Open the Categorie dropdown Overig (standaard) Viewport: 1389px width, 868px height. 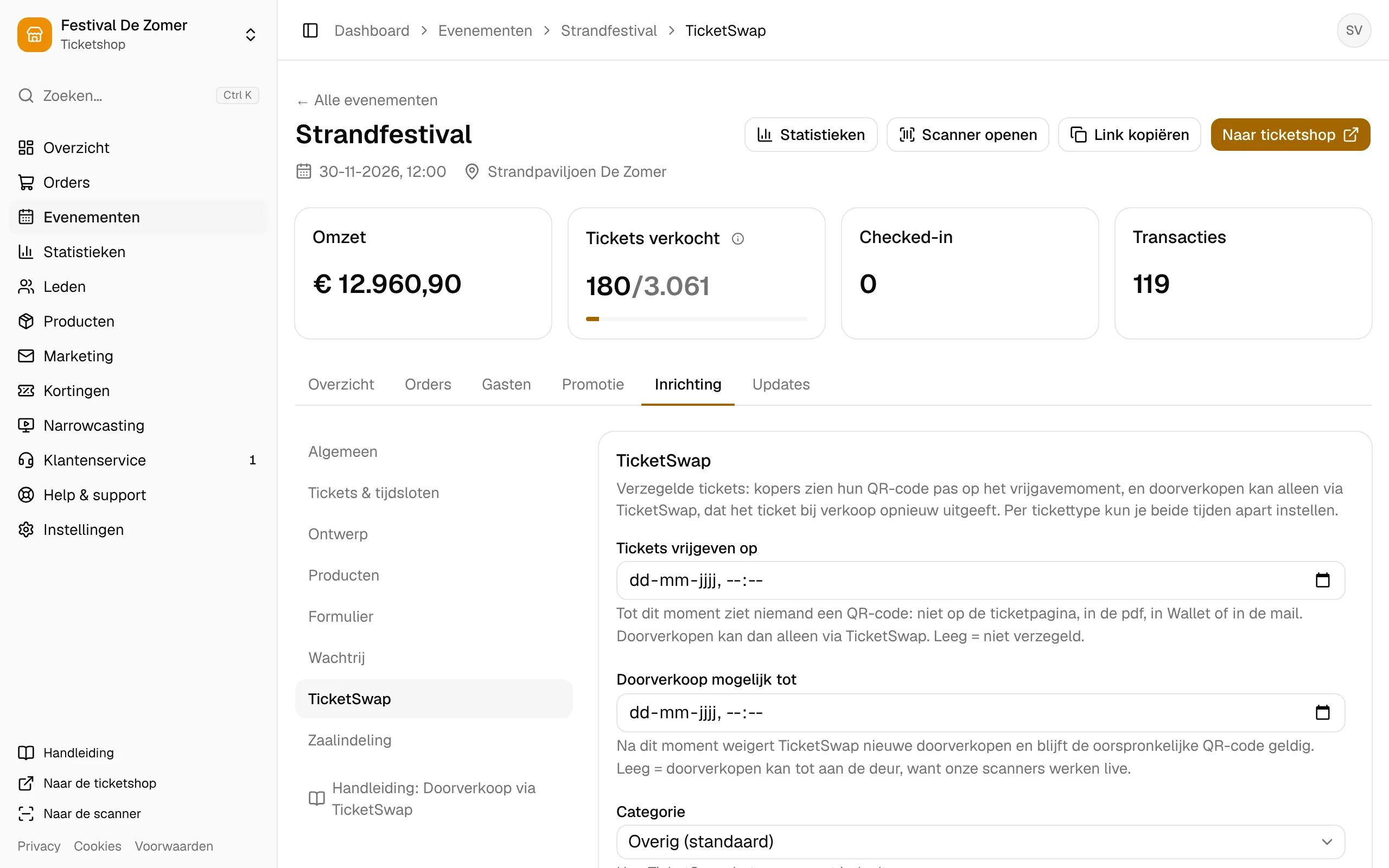[x=980, y=841]
